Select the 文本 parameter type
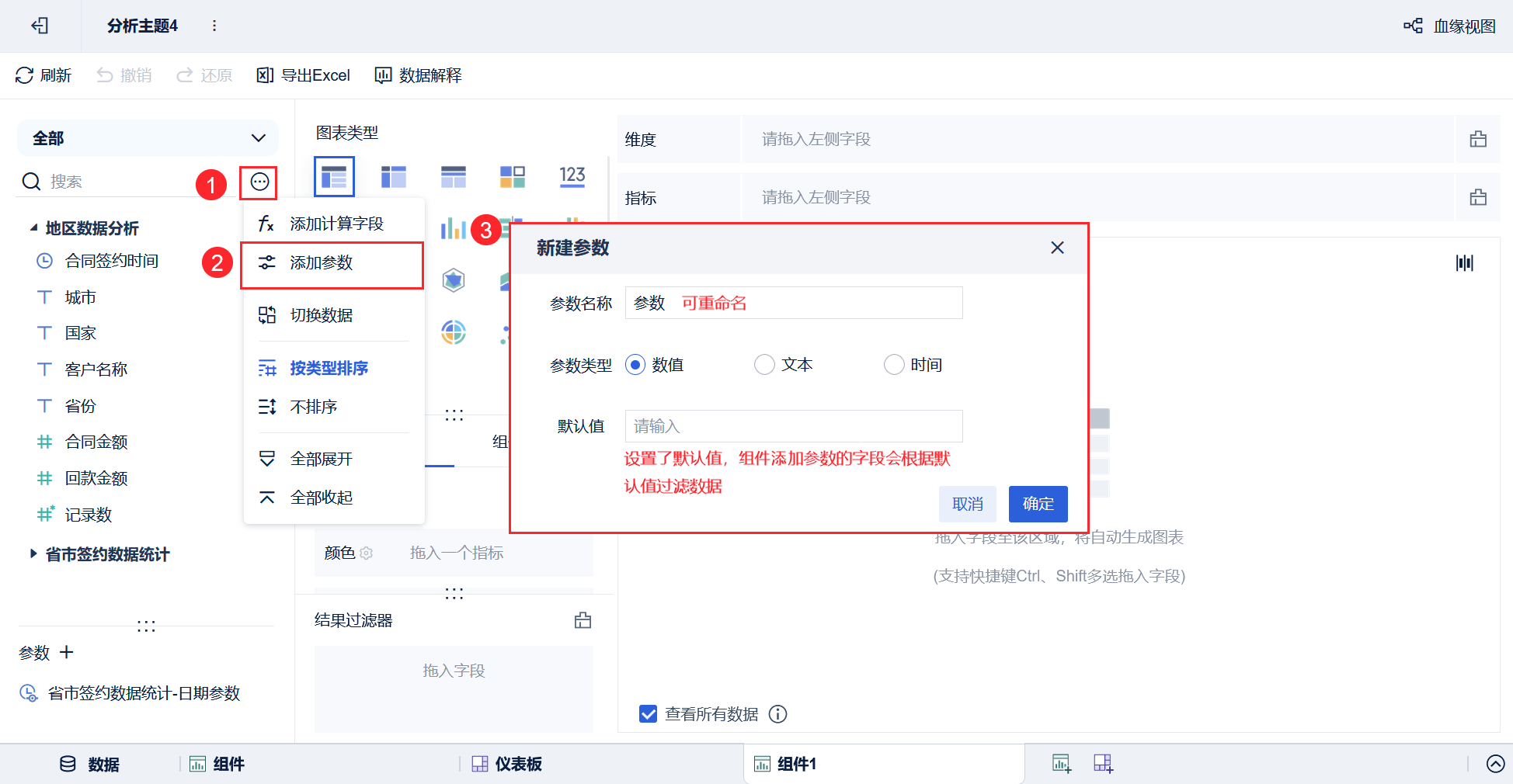 point(764,365)
